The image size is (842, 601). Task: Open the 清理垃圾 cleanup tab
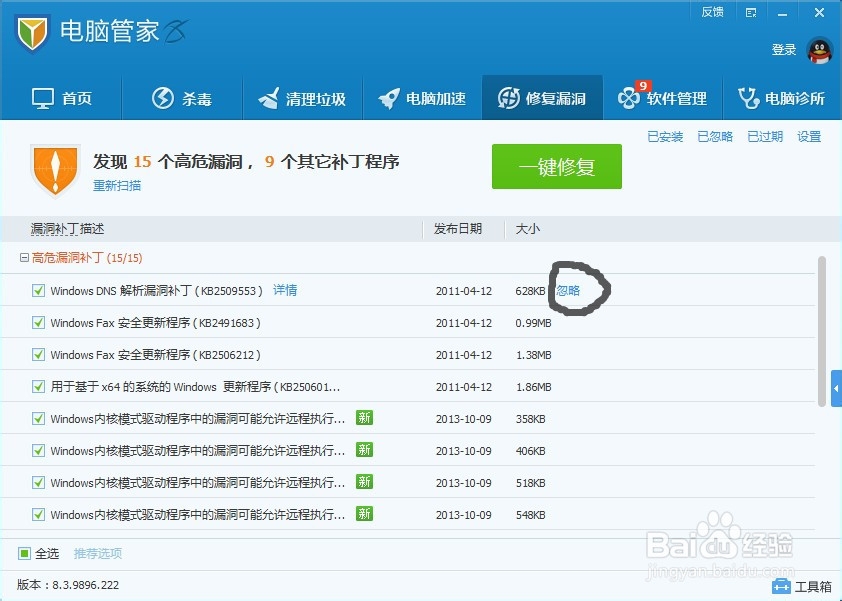(x=302, y=98)
